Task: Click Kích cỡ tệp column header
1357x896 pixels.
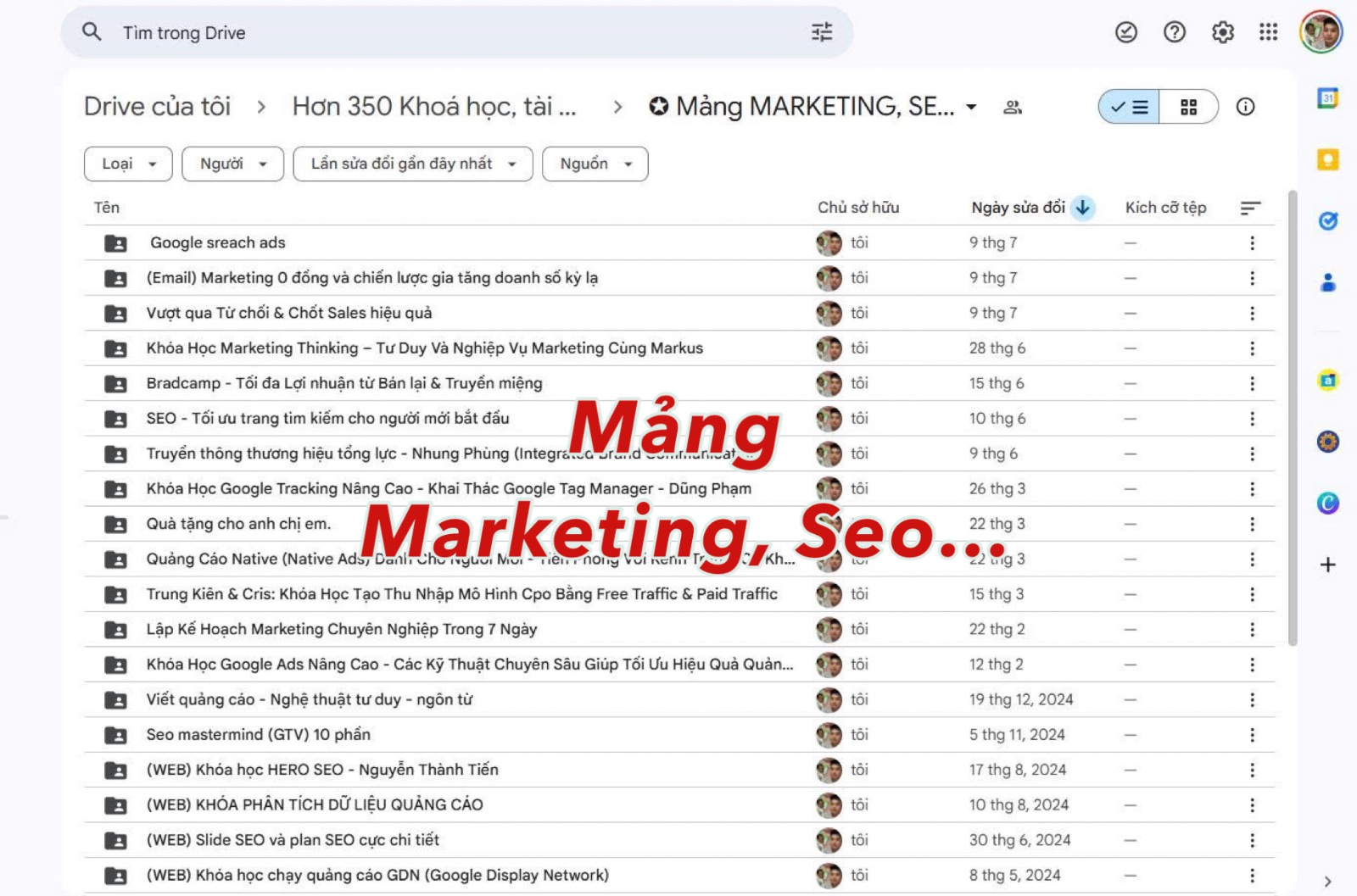Action: 1165,208
